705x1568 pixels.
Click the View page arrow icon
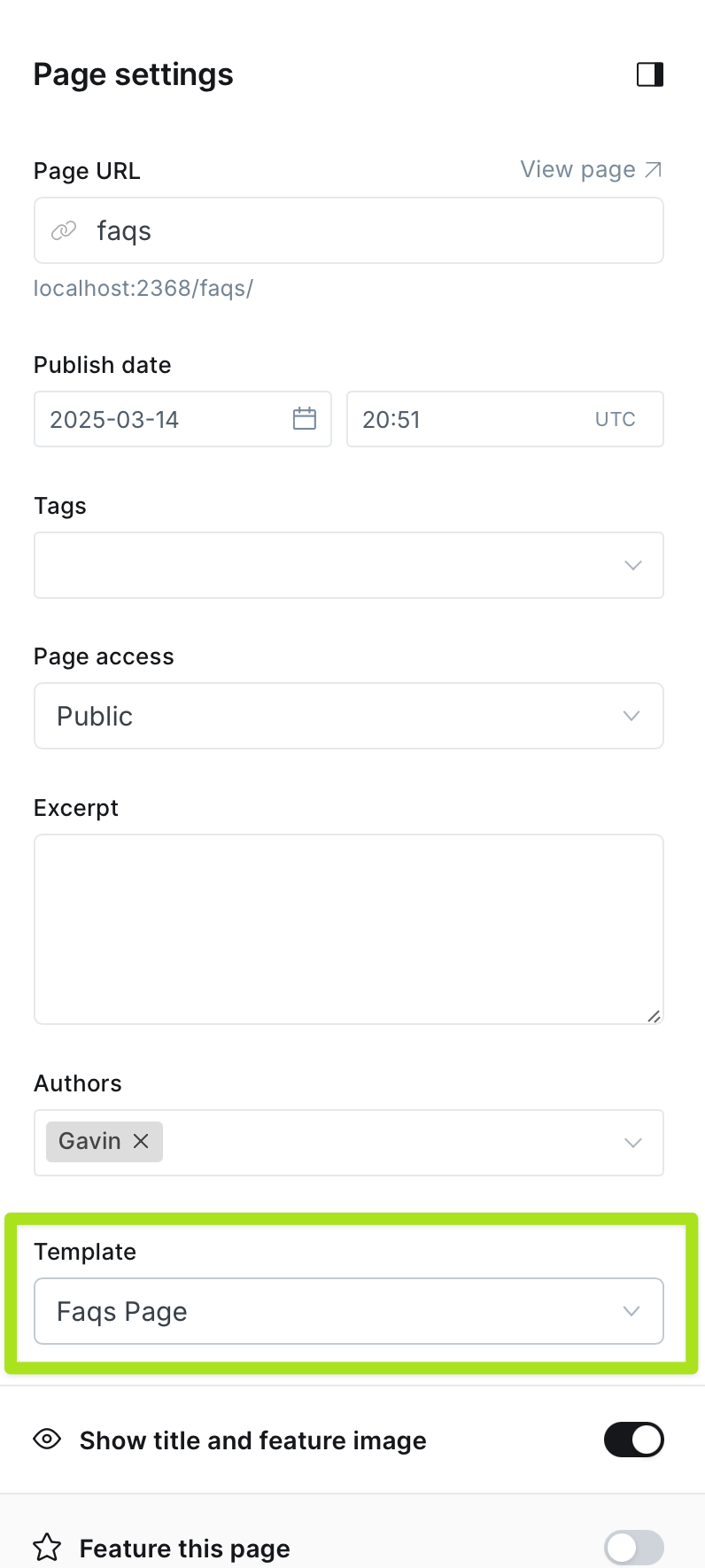tap(654, 169)
